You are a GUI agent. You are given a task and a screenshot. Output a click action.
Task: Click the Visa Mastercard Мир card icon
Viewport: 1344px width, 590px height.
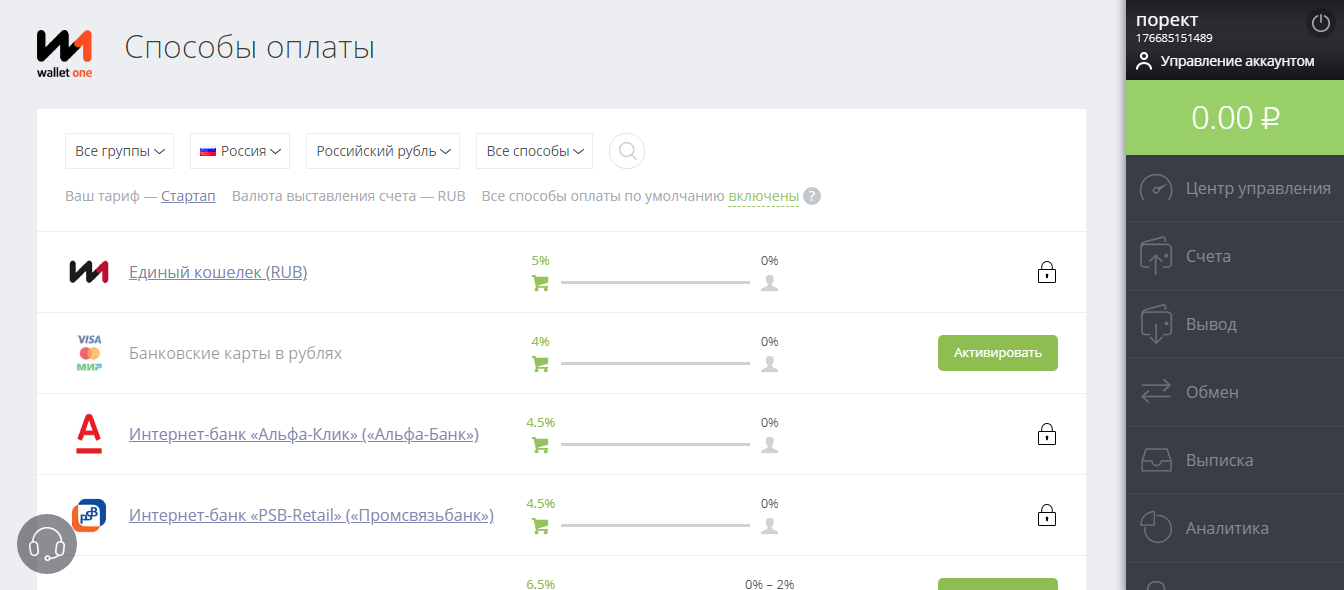point(89,353)
